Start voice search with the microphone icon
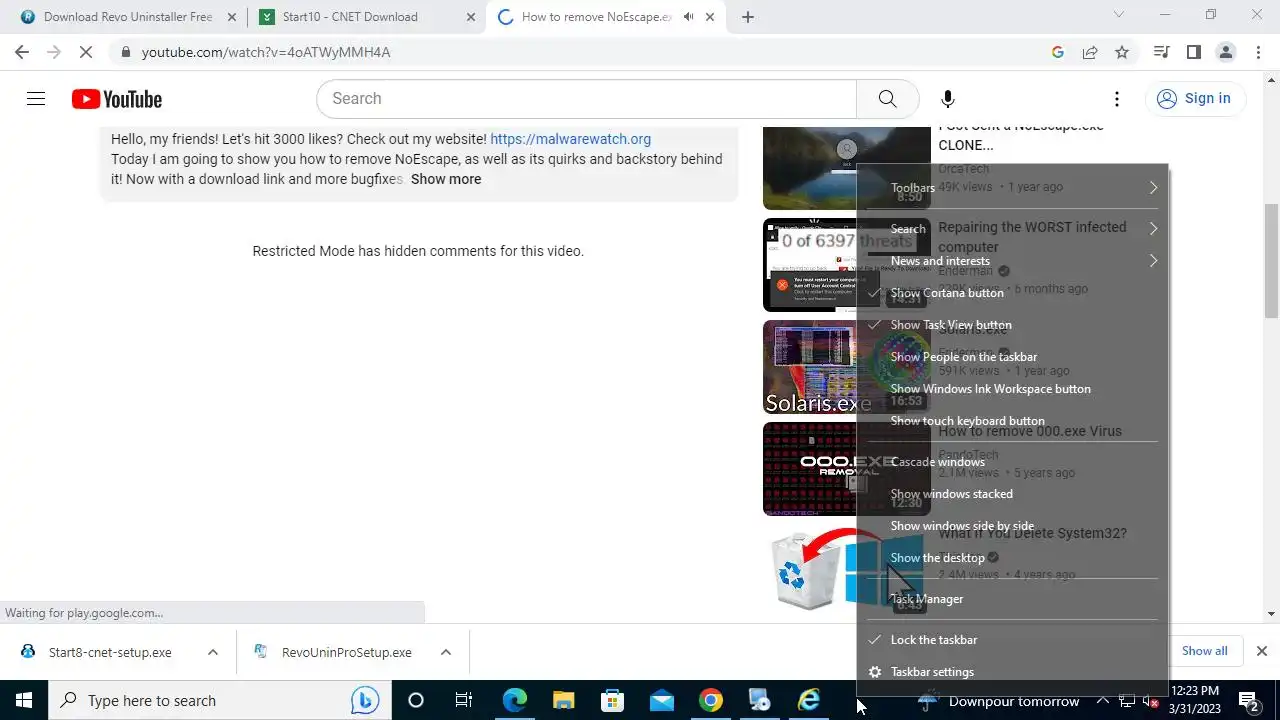The height and width of the screenshot is (720, 1280). [948, 98]
